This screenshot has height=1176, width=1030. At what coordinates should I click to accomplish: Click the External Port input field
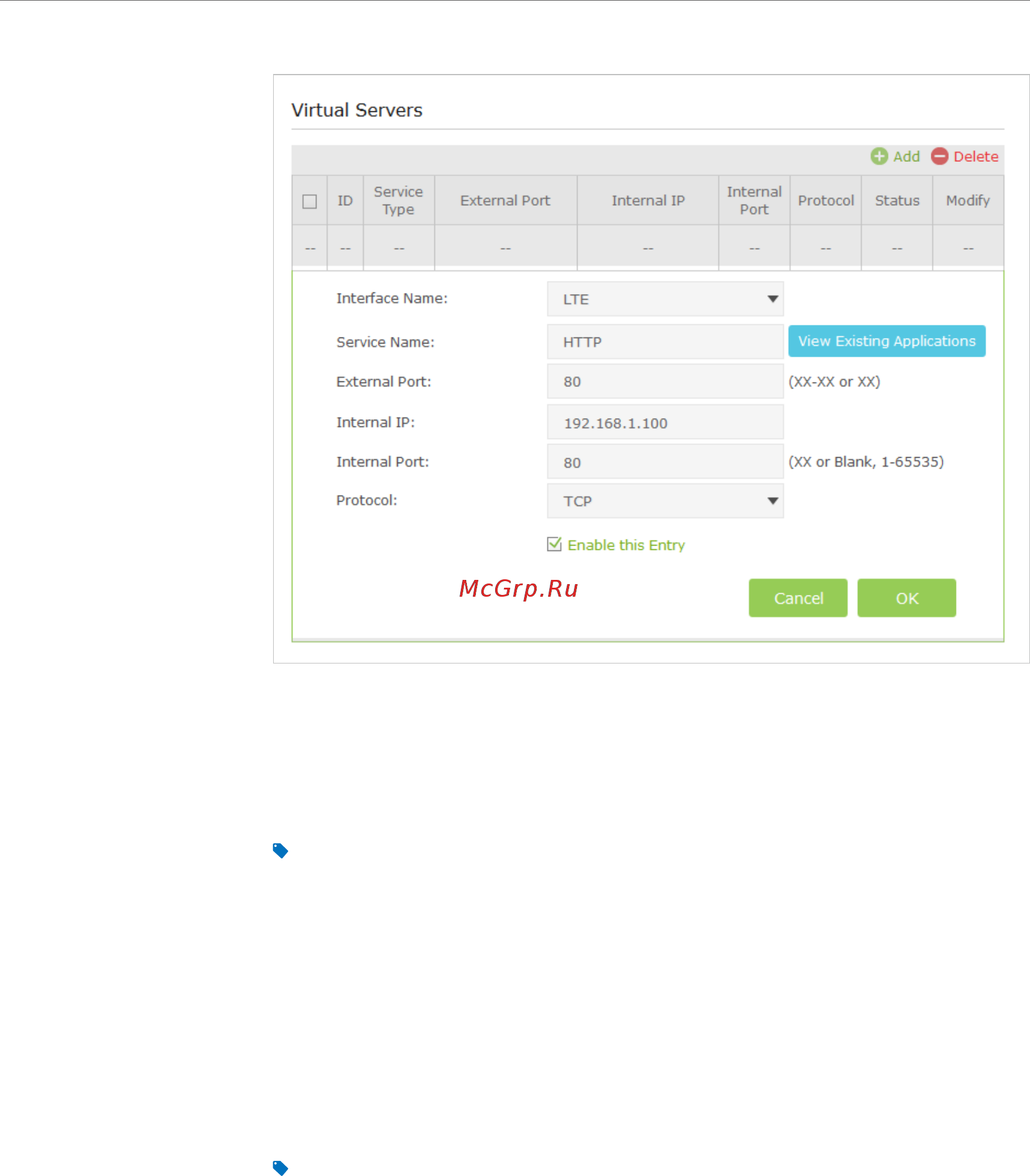click(x=665, y=381)
